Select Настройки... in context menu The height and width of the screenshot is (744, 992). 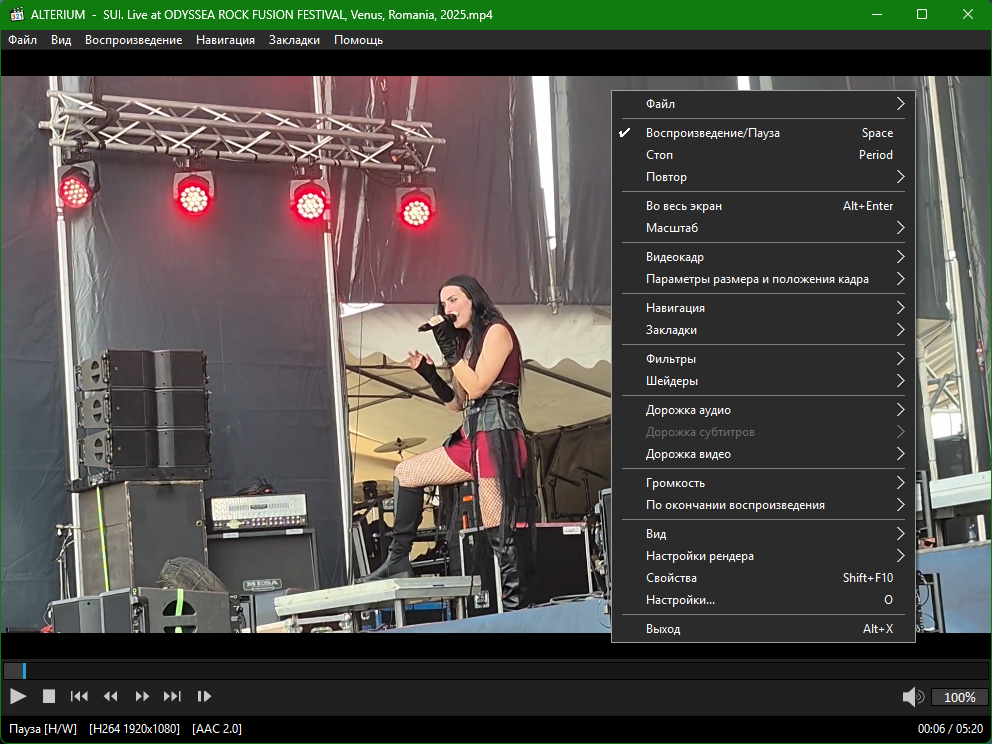tap(680, 600)
